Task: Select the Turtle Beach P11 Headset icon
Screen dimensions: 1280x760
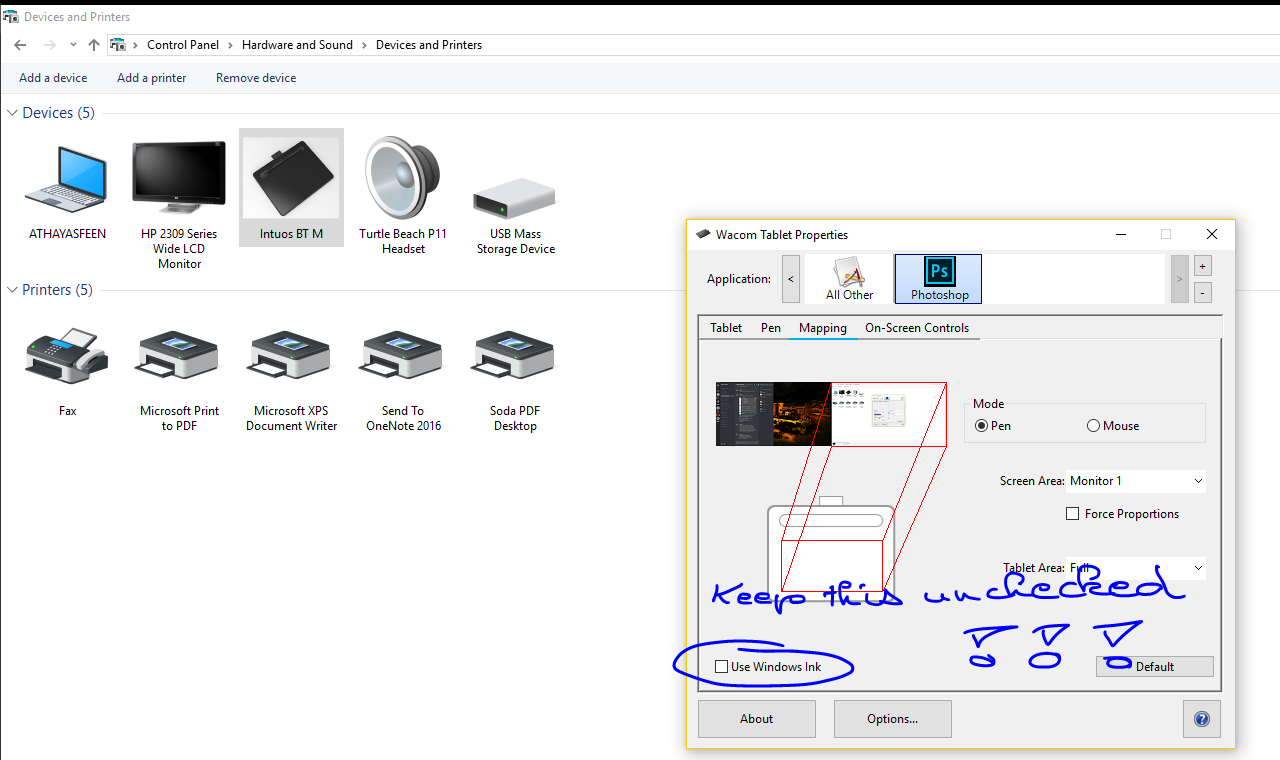Action: coord(403,178)
